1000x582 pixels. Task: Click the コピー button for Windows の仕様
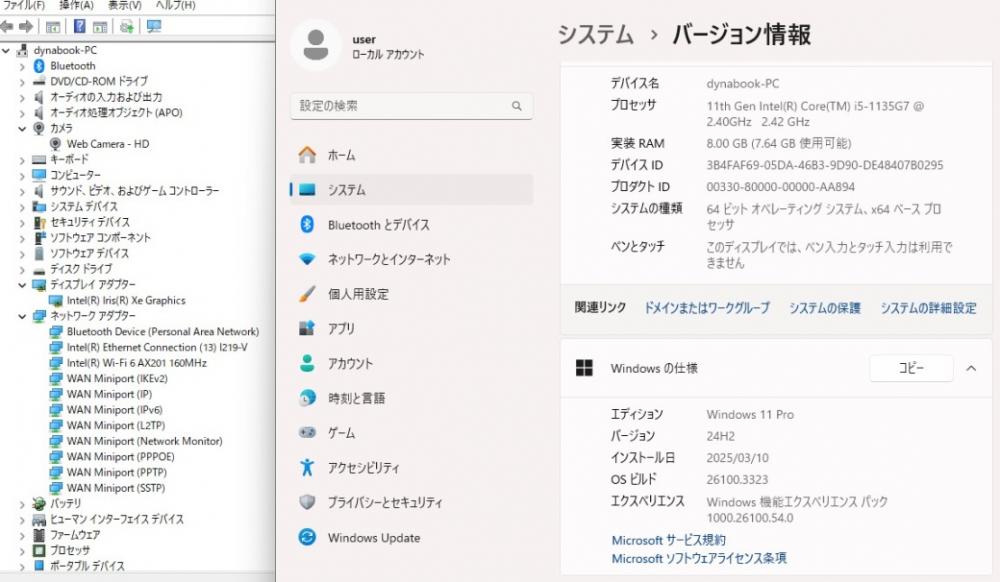point(911,368)
